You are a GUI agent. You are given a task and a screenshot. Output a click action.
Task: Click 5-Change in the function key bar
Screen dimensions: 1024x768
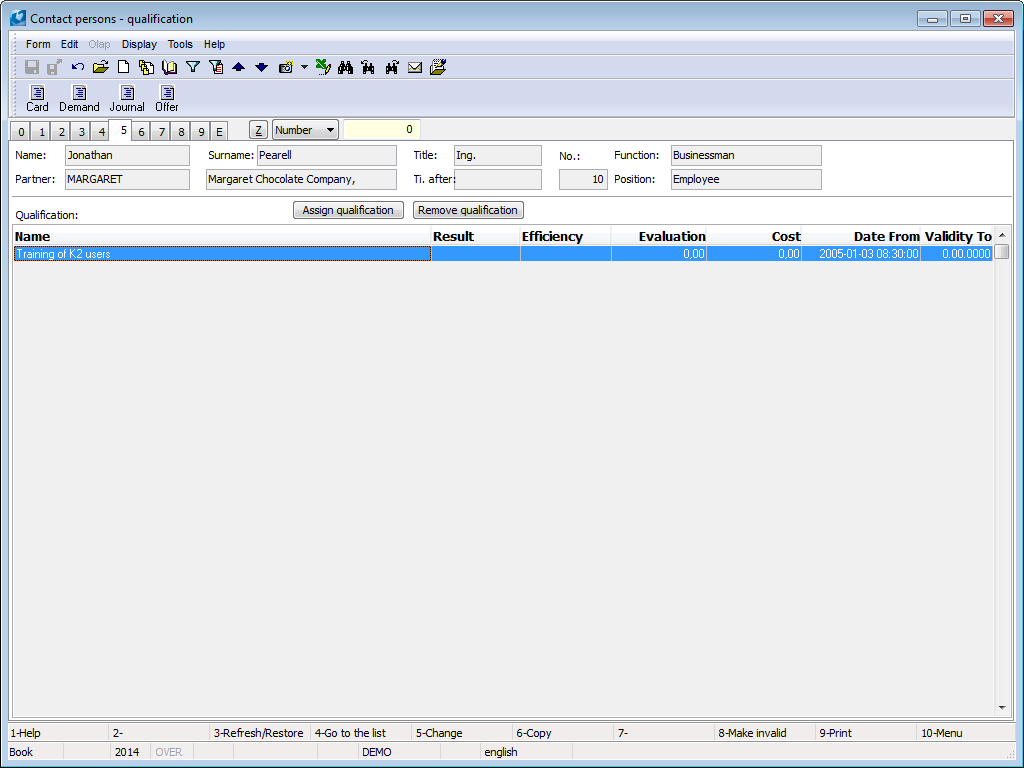pyautogui.click(x=462, y=733)
